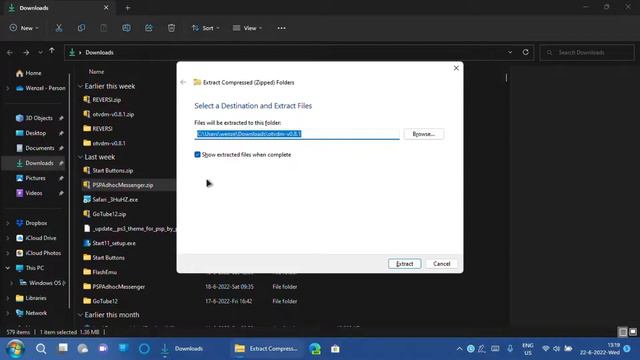Go forward with Explorer forward arrow
The image size is (640, 360).
(26, 53)
